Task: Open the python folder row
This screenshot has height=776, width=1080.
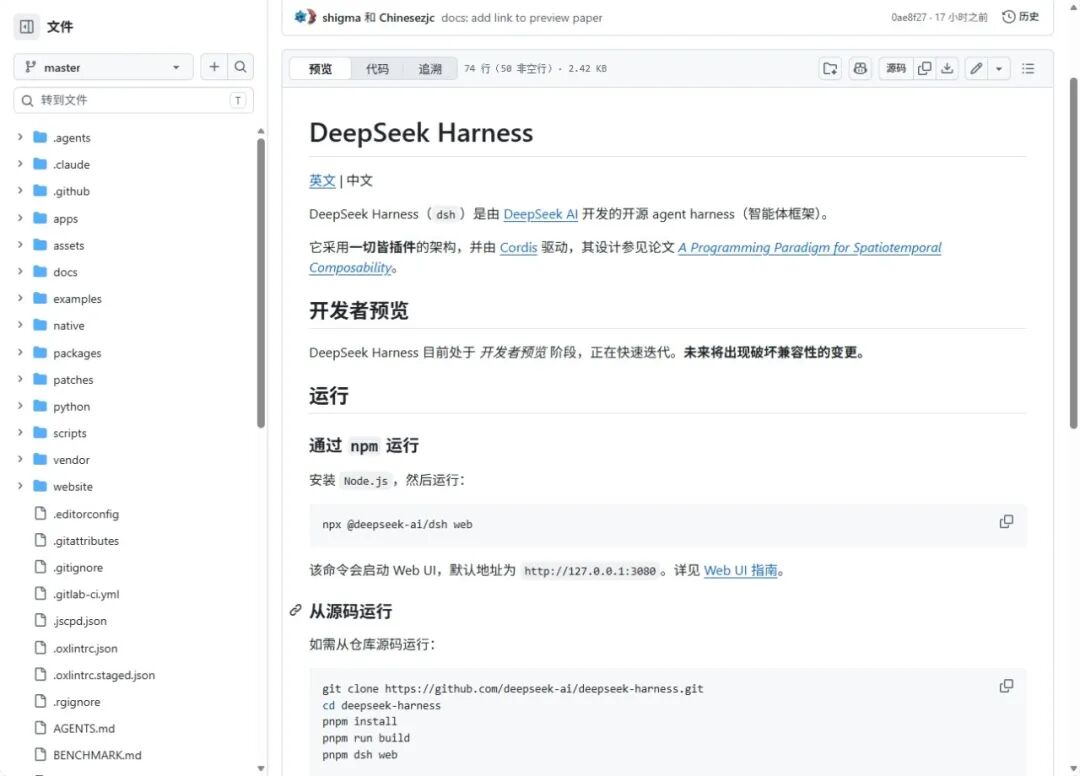Action: (134, 406)
